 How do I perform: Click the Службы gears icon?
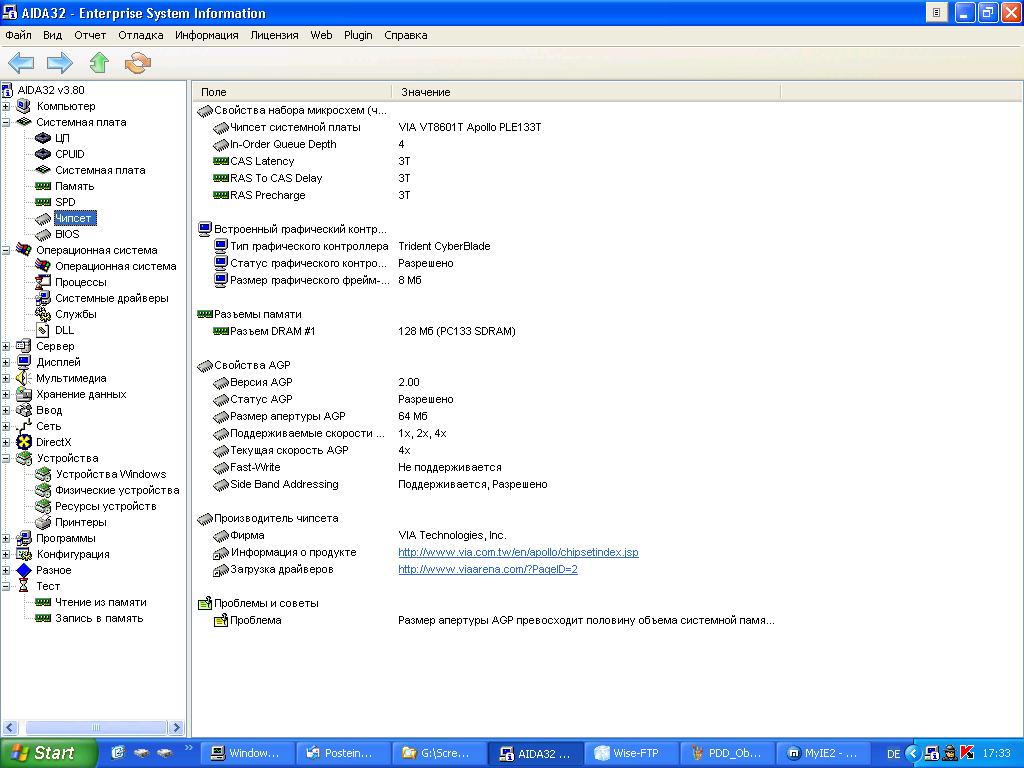pyautogui.click(x=42, y=314)
